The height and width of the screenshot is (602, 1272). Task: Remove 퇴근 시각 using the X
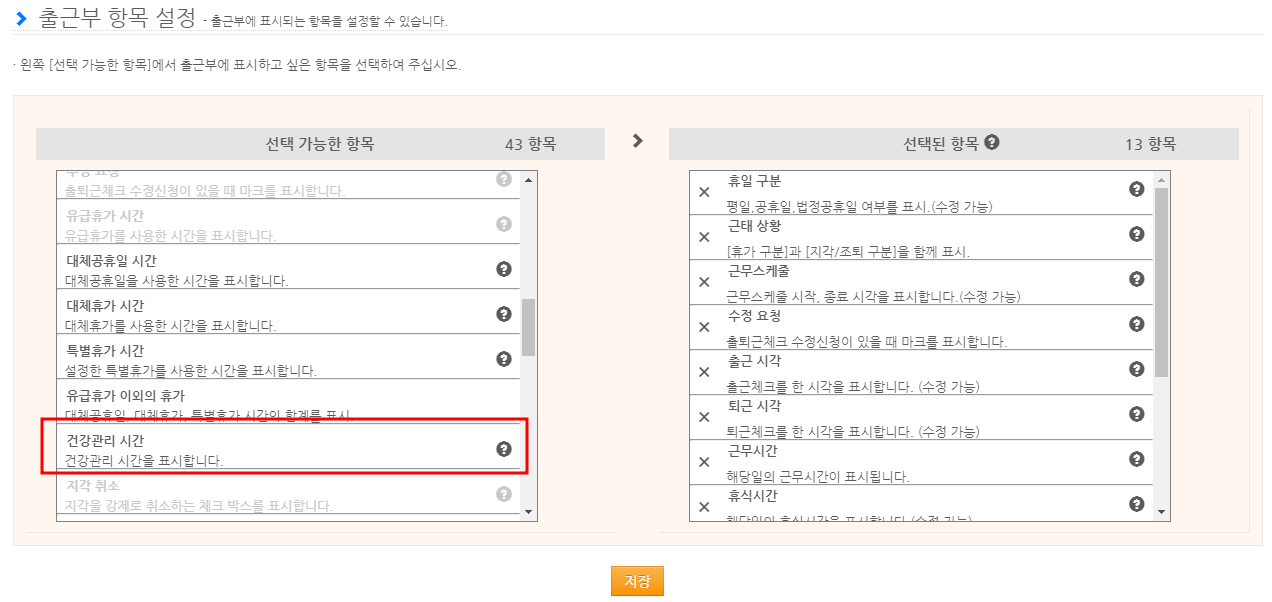[x=704, y=417]
